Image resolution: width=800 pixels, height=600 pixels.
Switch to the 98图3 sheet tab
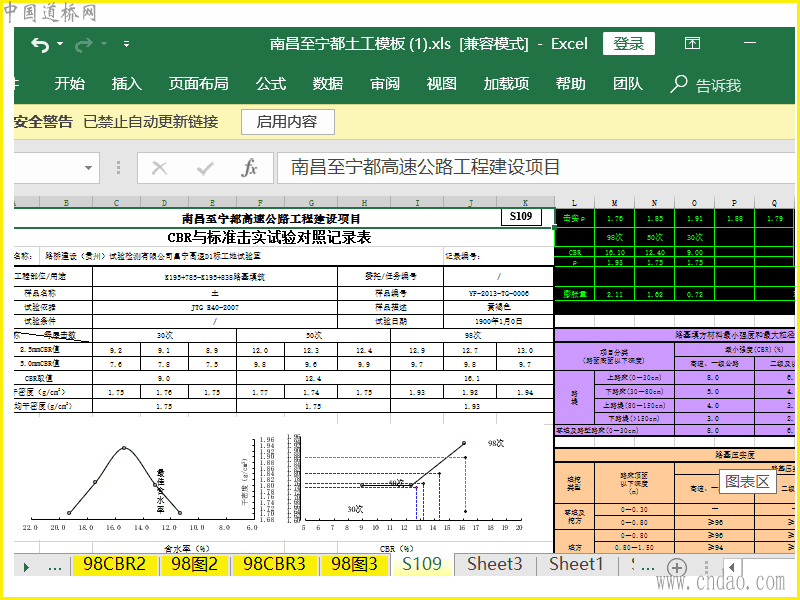[354, 564]
